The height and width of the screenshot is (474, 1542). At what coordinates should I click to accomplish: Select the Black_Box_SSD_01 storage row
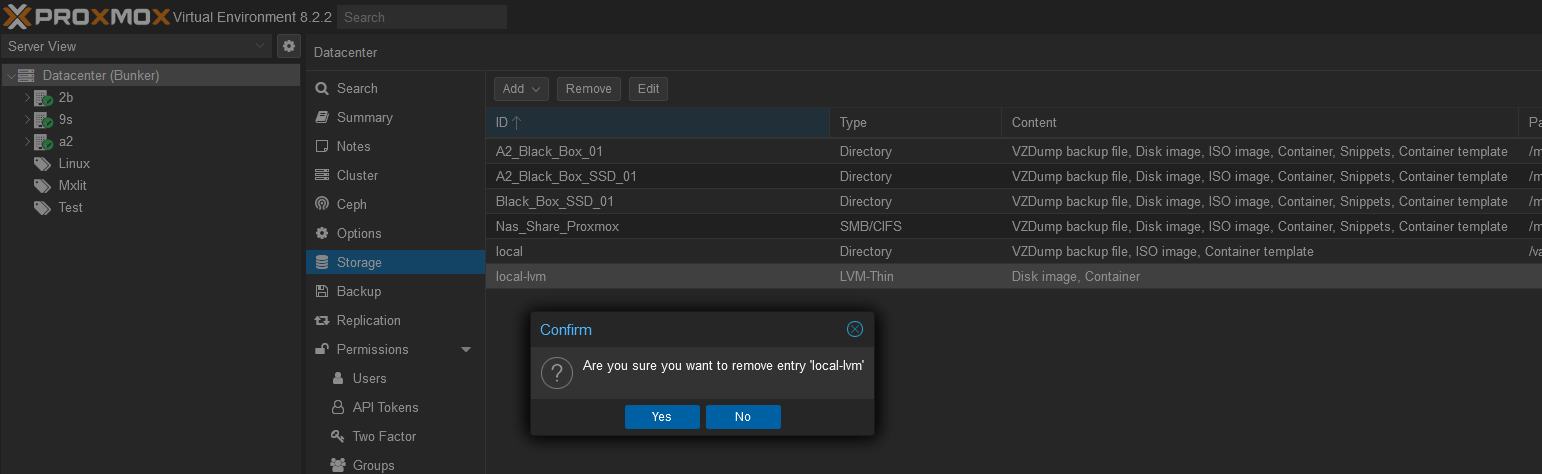[1014, 201]
